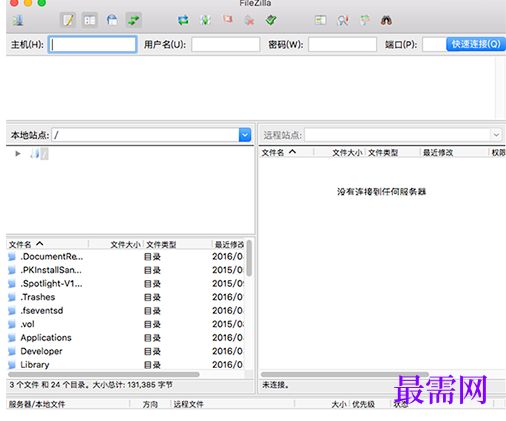Sort remote list by 最近修改 column
Viewport: 506px width, 421px height.
(x=454, y=152)
